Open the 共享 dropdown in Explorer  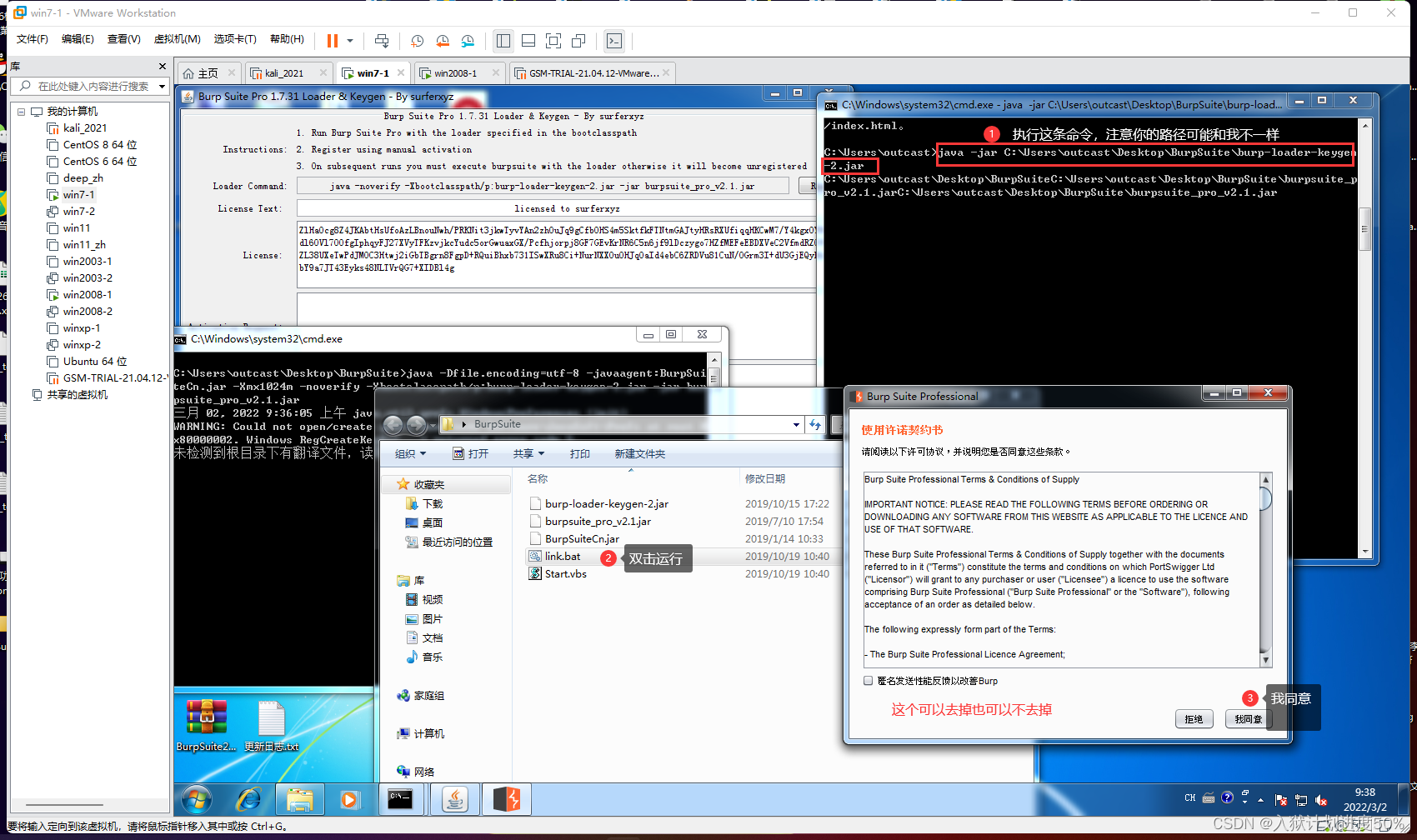pos(528,453)
